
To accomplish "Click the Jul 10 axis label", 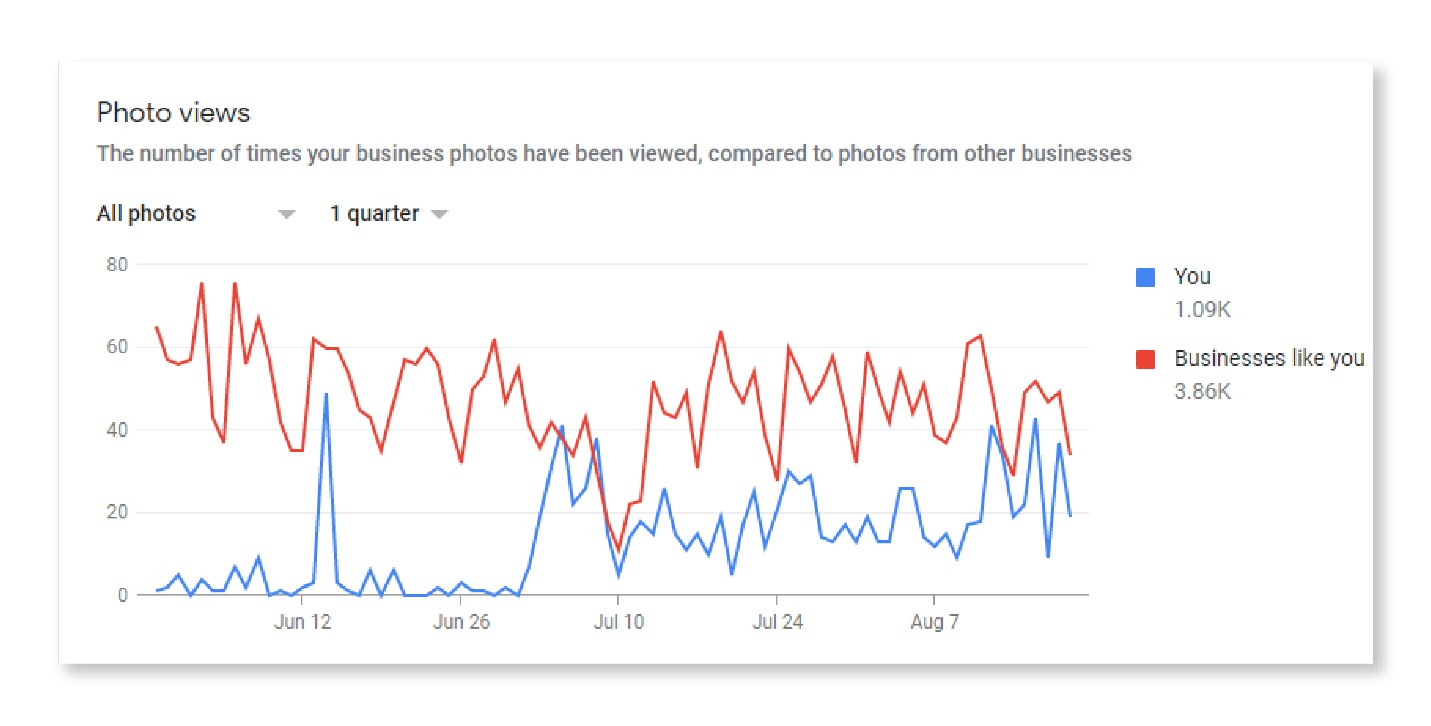I will click(619, 620).
